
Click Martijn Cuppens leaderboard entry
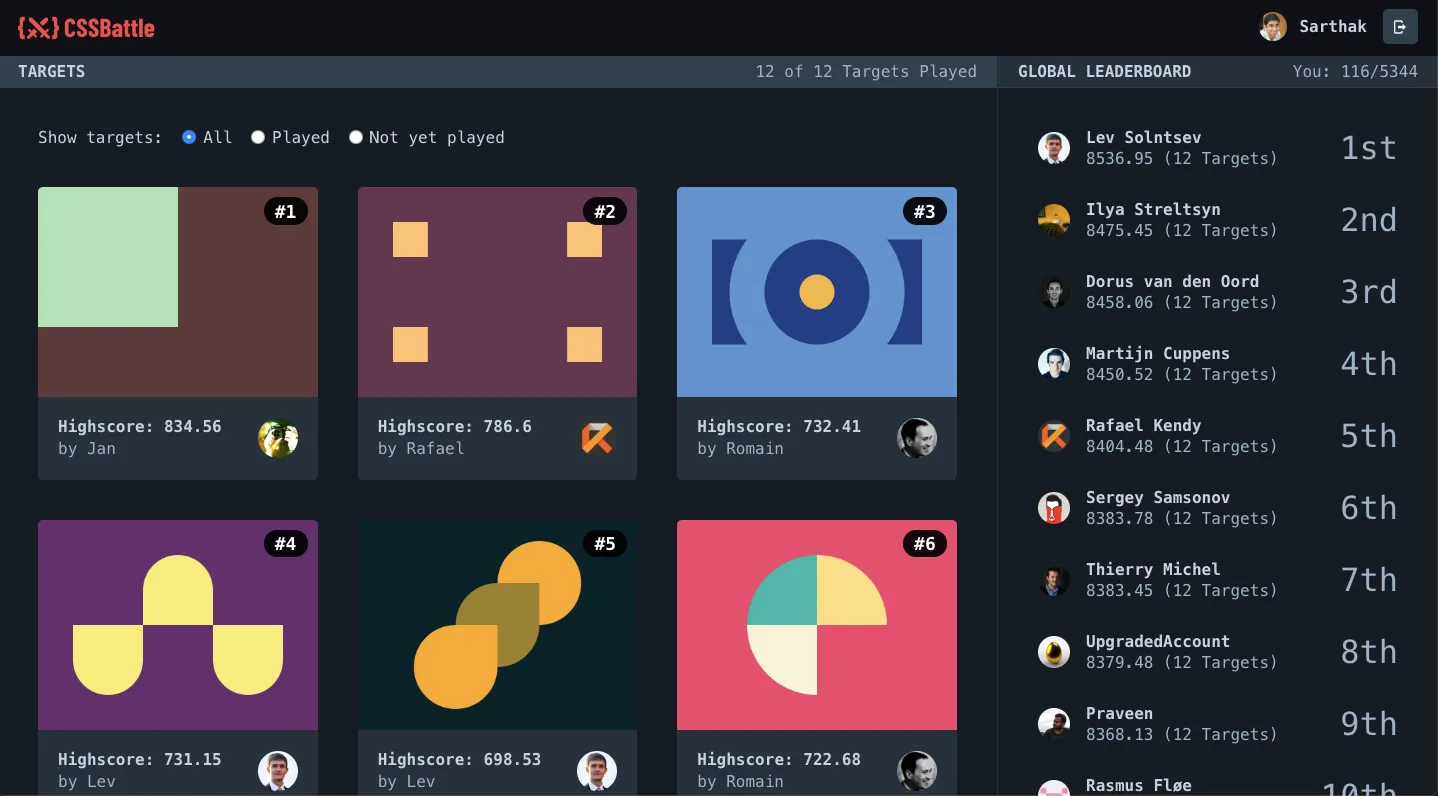[1157, 354]
